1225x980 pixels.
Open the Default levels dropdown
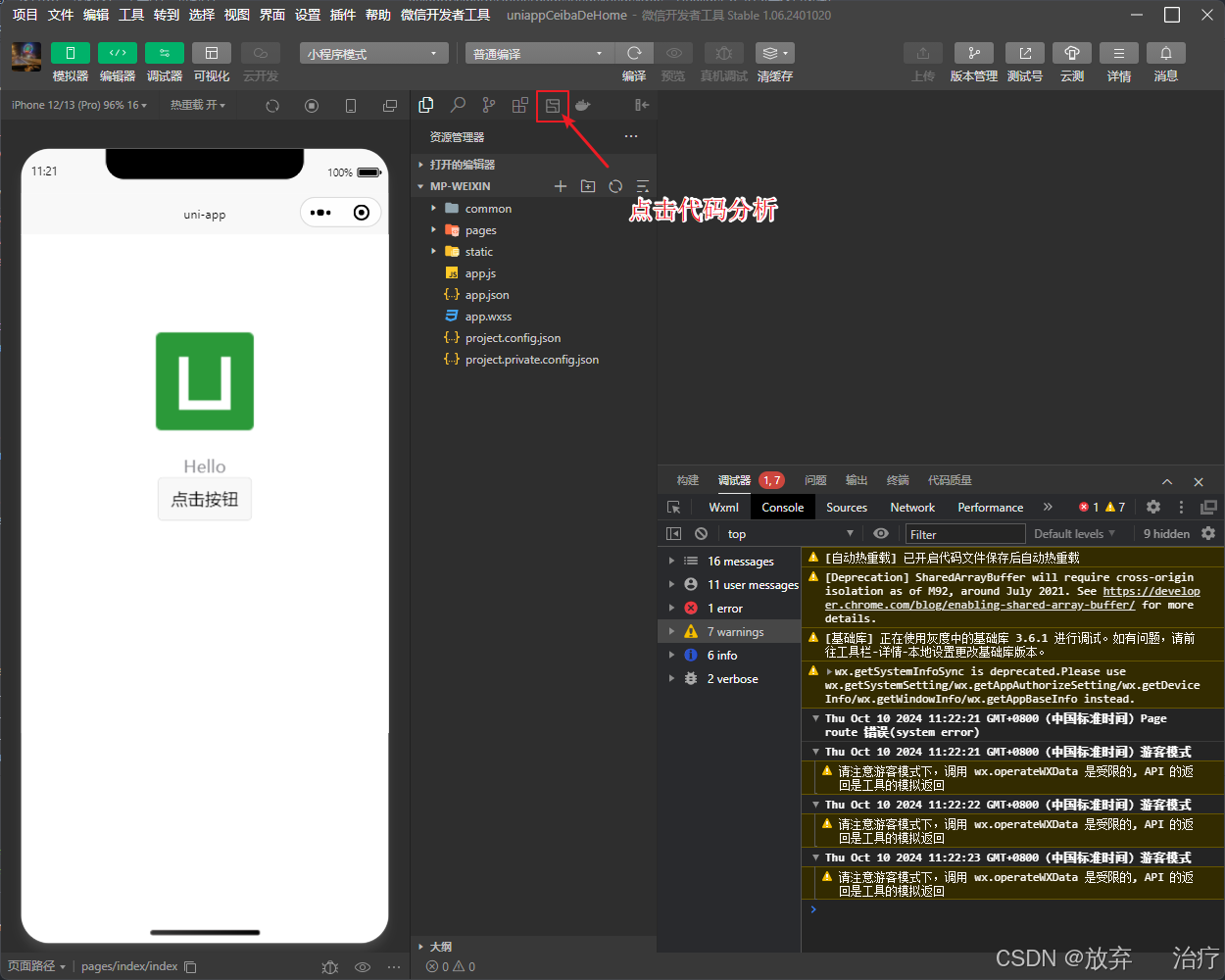point(1074,534)
